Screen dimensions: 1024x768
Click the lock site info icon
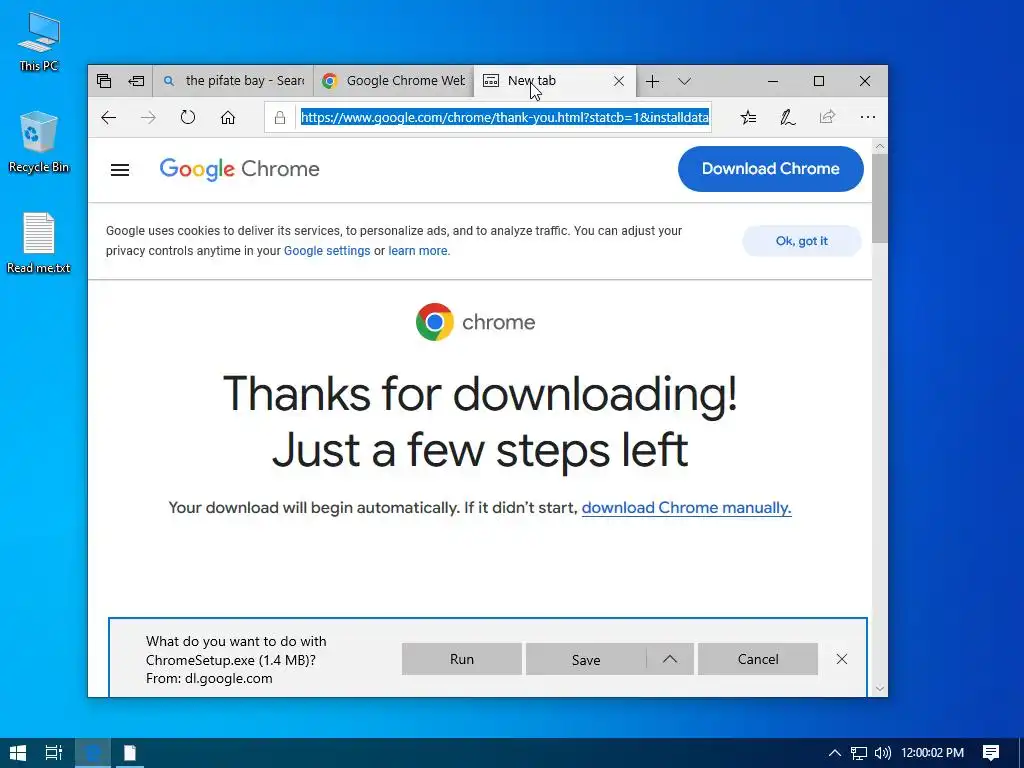(x=280, y=118)
